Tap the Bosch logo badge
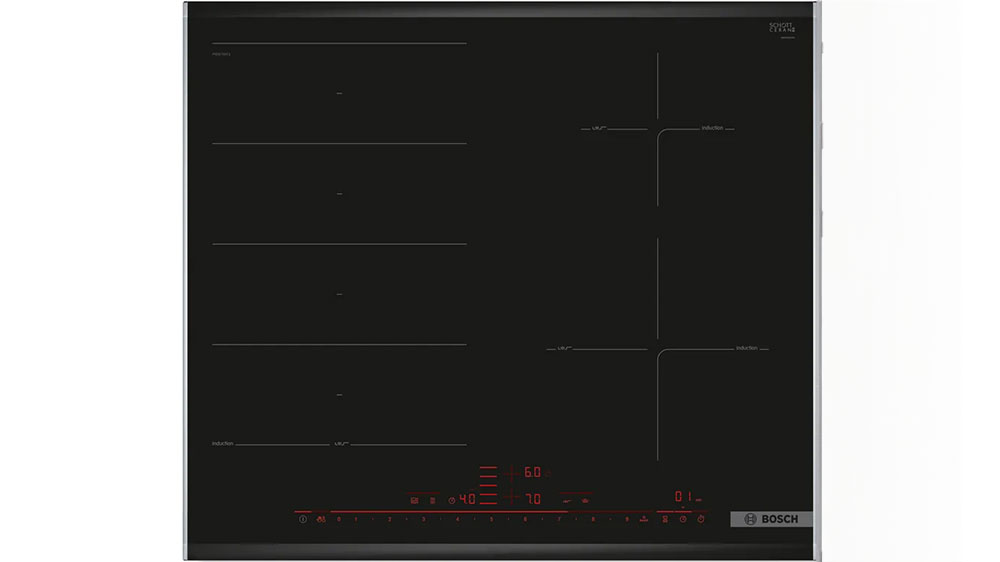The image size is (1000, 562). (x=771, y=519)
